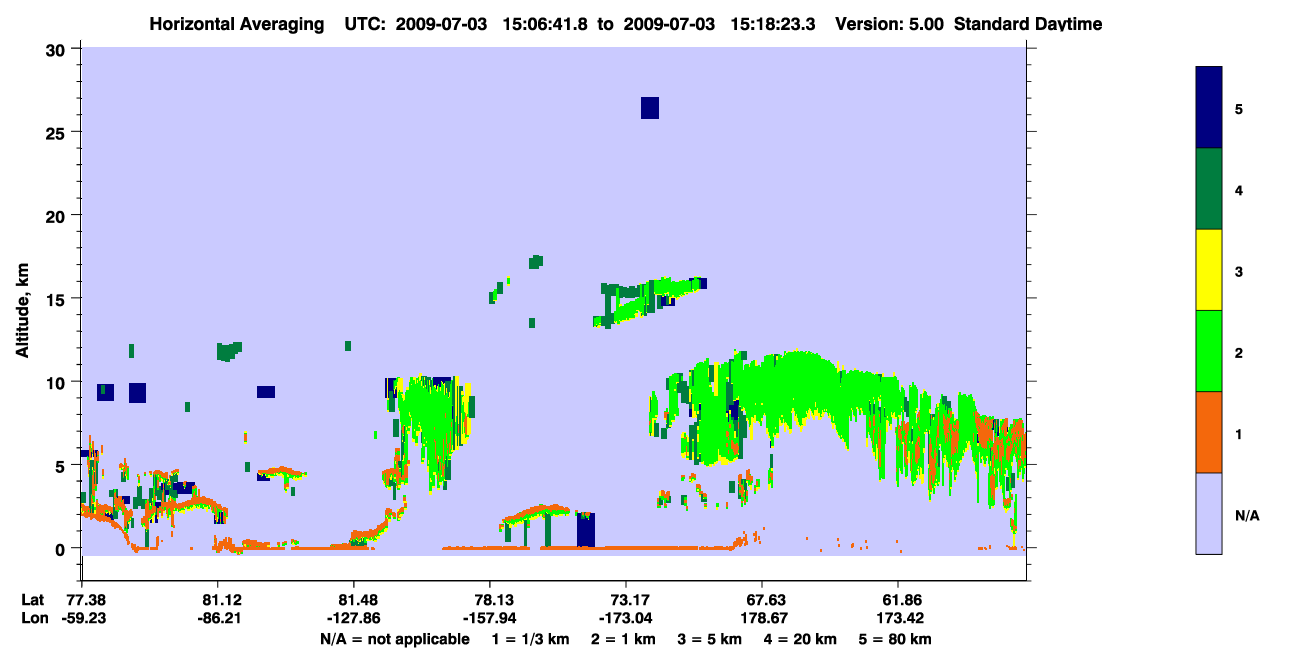Click the '3 = 5 km' legend note
This screenshot has height=667, width=1300.
[710, 639]
